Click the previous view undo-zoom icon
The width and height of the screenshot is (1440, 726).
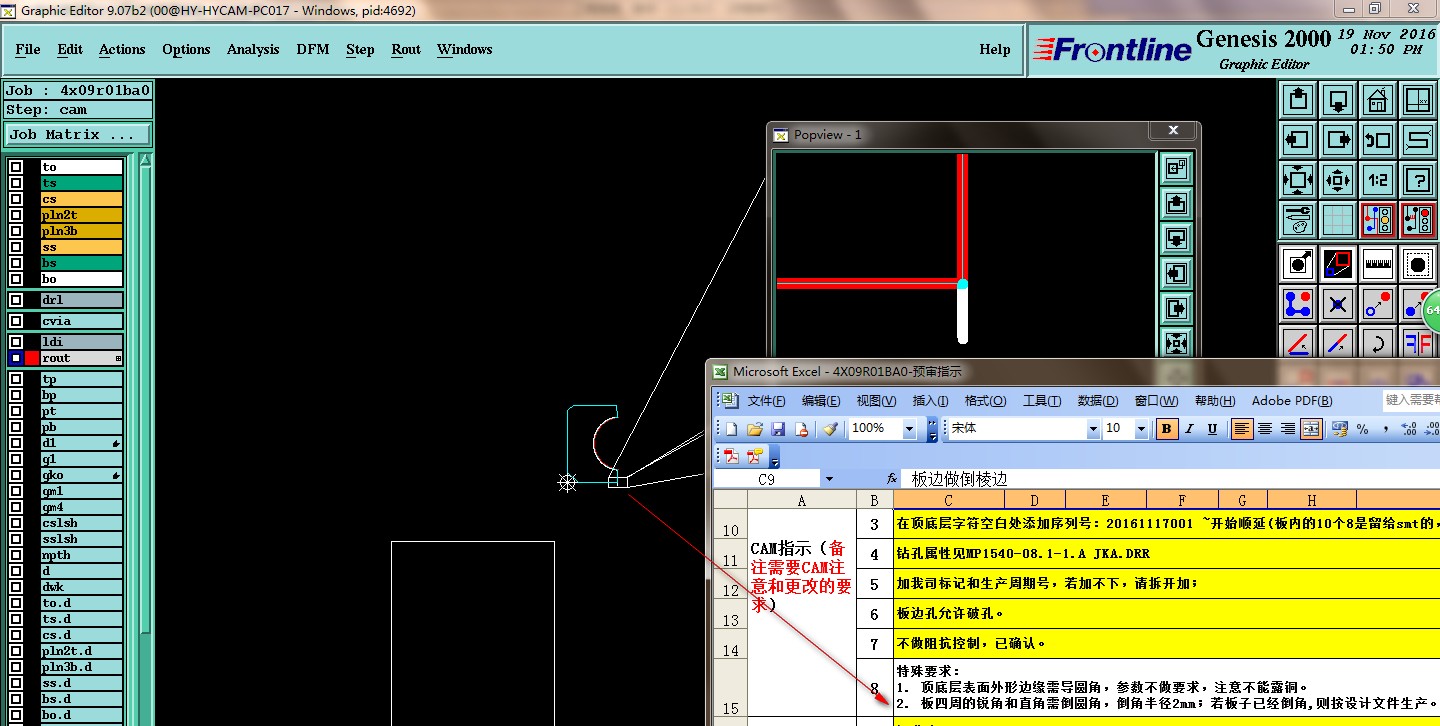[x=1377, y=140]
